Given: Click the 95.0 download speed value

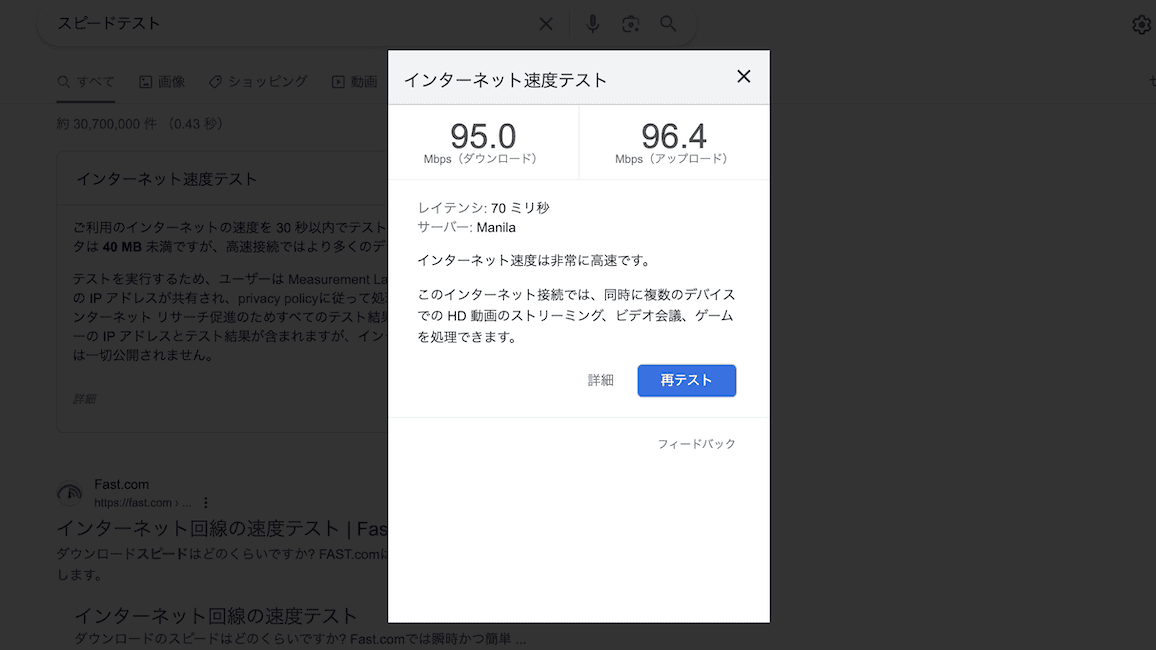Looking at the screenshot, I should click(x=483, y=136).
